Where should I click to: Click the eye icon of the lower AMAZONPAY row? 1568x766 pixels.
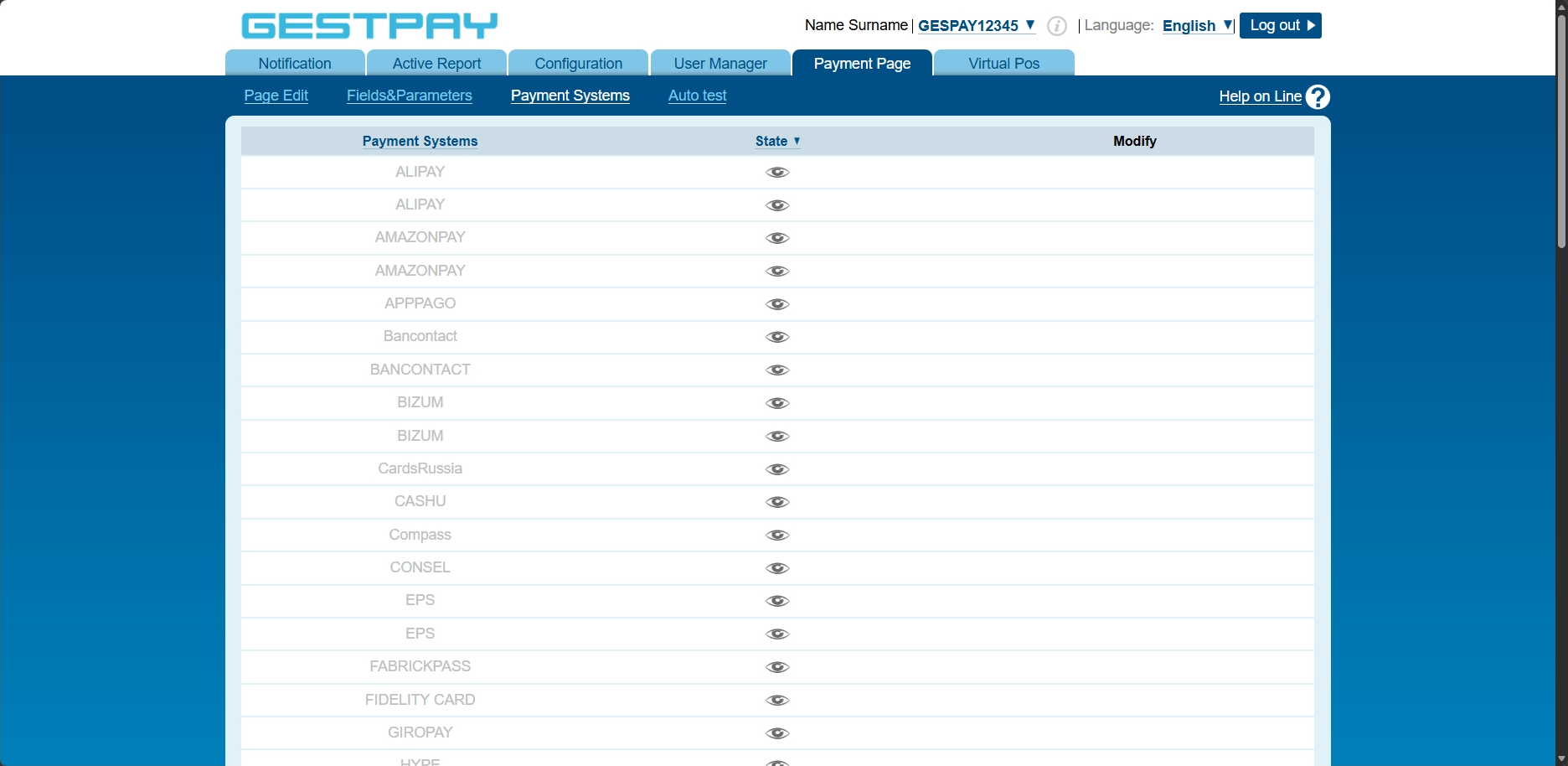[777, 272]
